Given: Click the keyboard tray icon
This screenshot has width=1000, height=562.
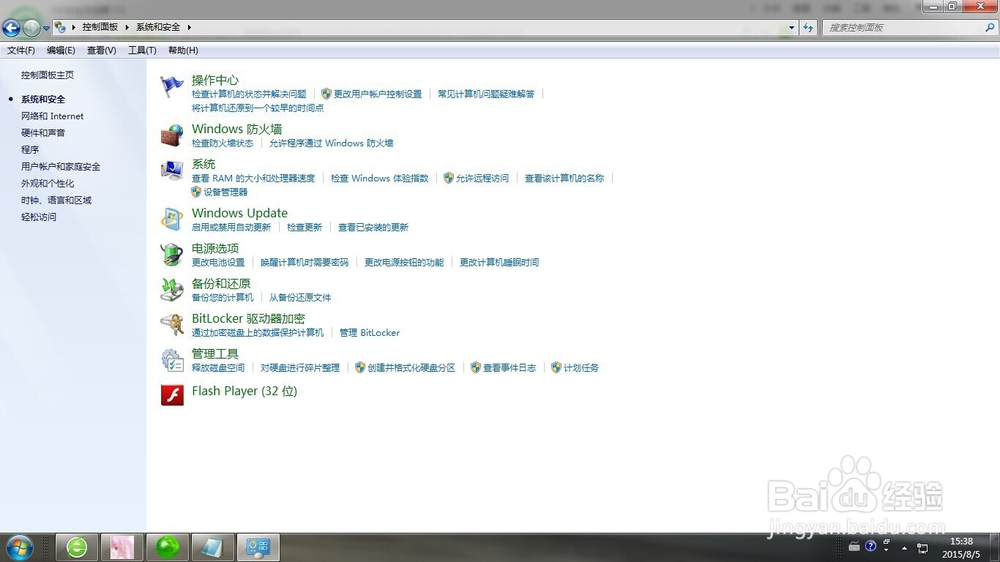Looking at the screenshot, I should click(x=854, y=546).
